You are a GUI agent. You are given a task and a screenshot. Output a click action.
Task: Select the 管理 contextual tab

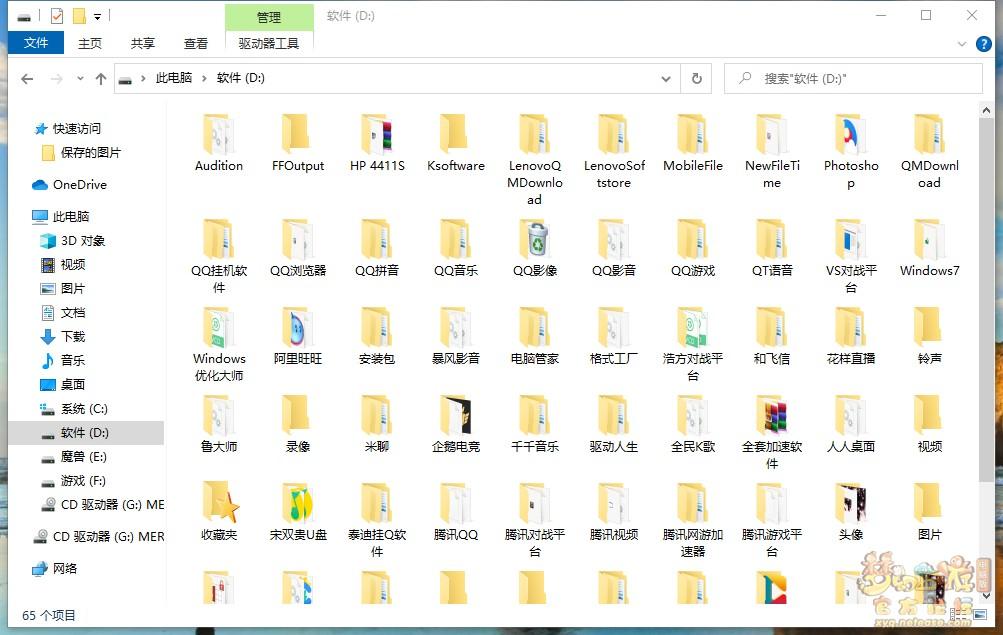click(269, 17)
